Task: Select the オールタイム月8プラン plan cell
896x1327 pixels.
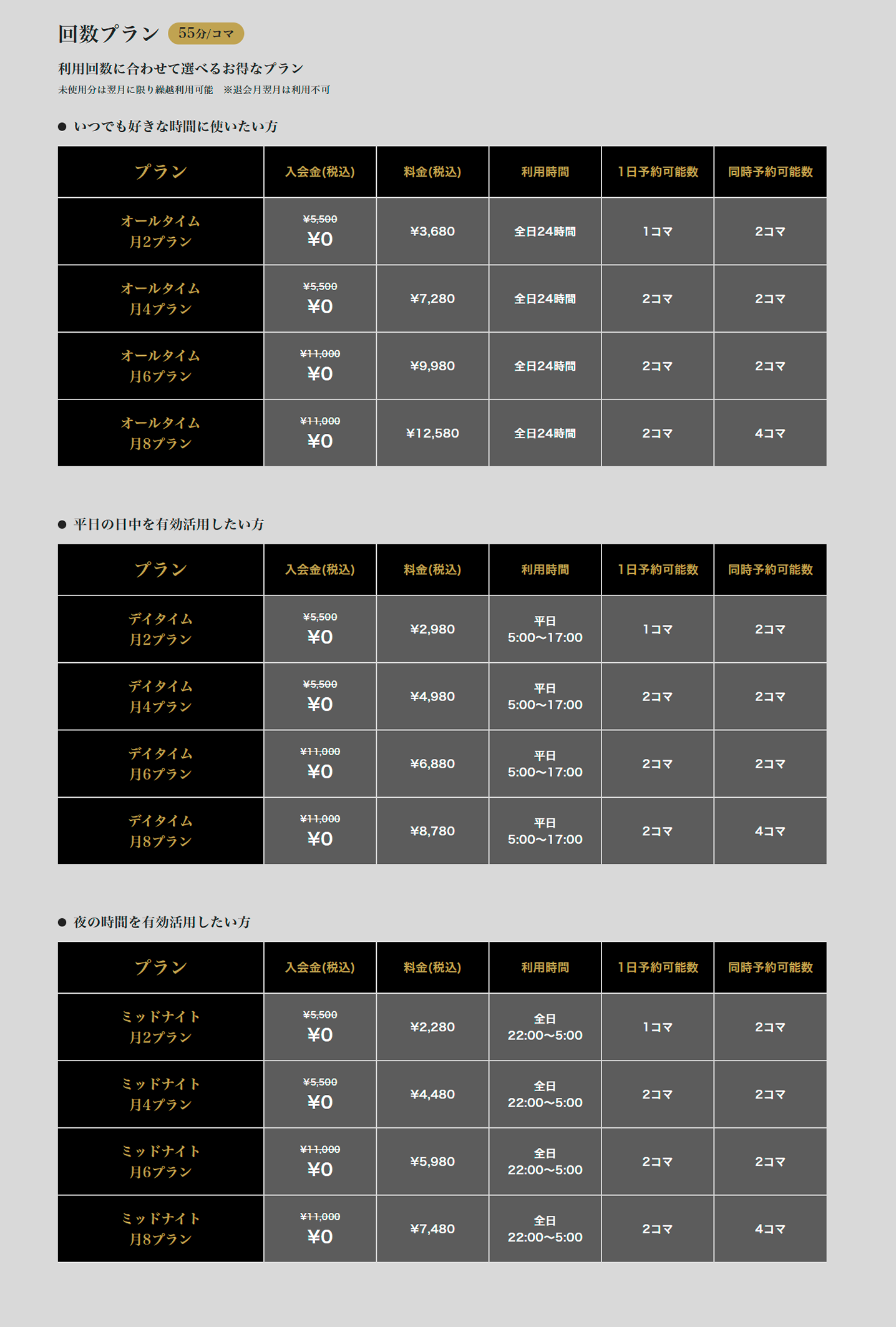Action: (160, 433)
